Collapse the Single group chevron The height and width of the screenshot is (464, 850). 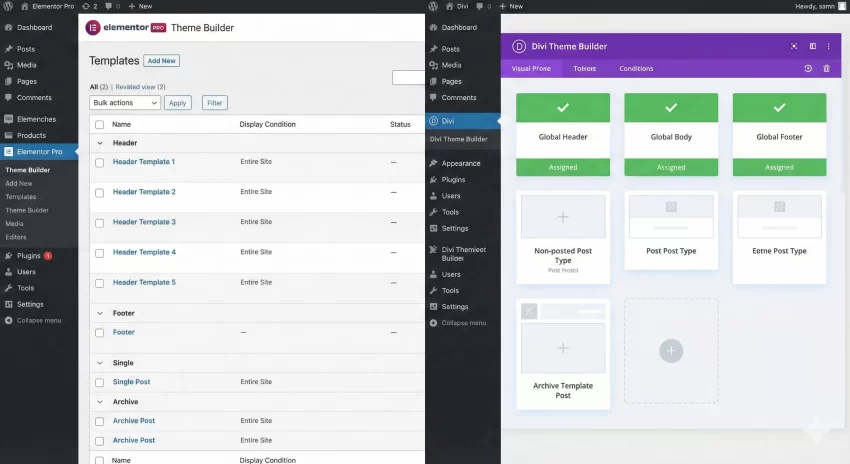tap(100, 363)
